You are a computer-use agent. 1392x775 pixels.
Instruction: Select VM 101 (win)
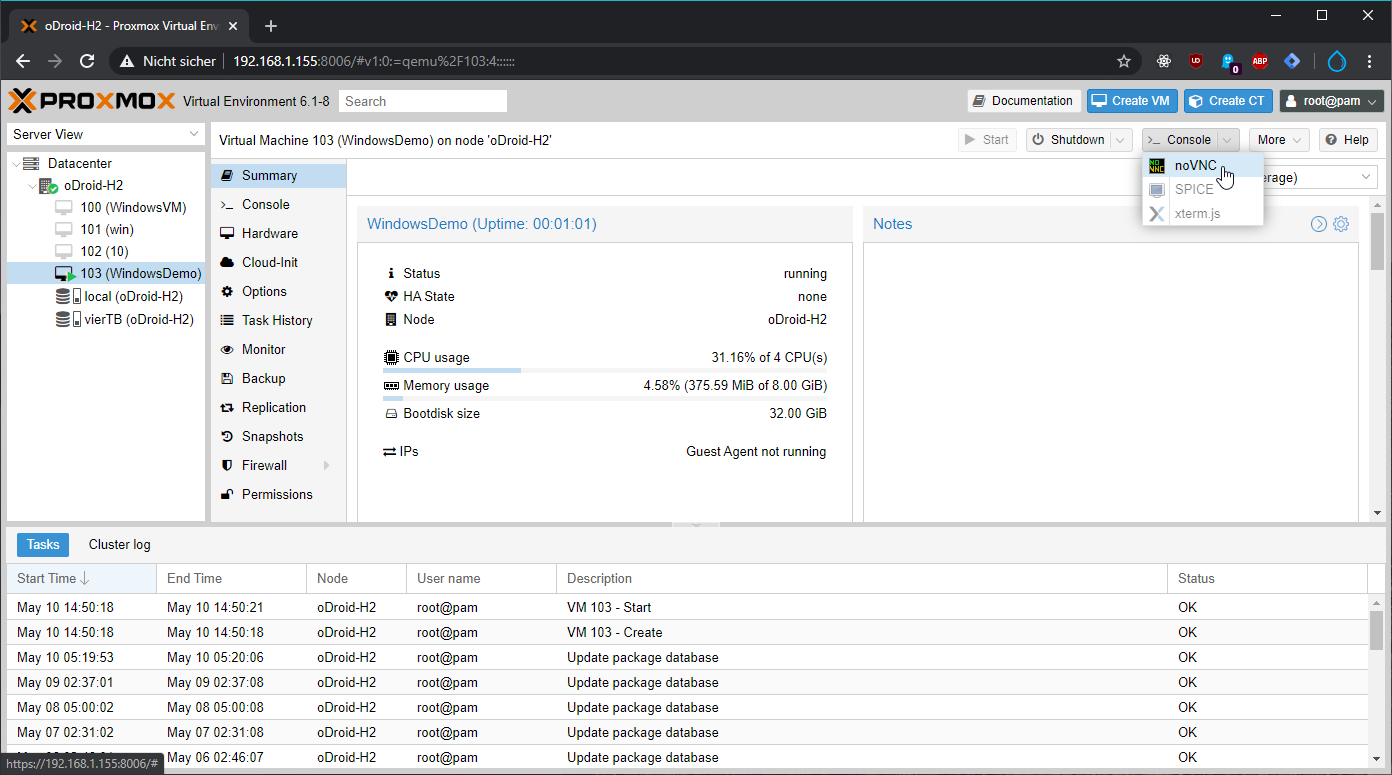click(107, 230)
